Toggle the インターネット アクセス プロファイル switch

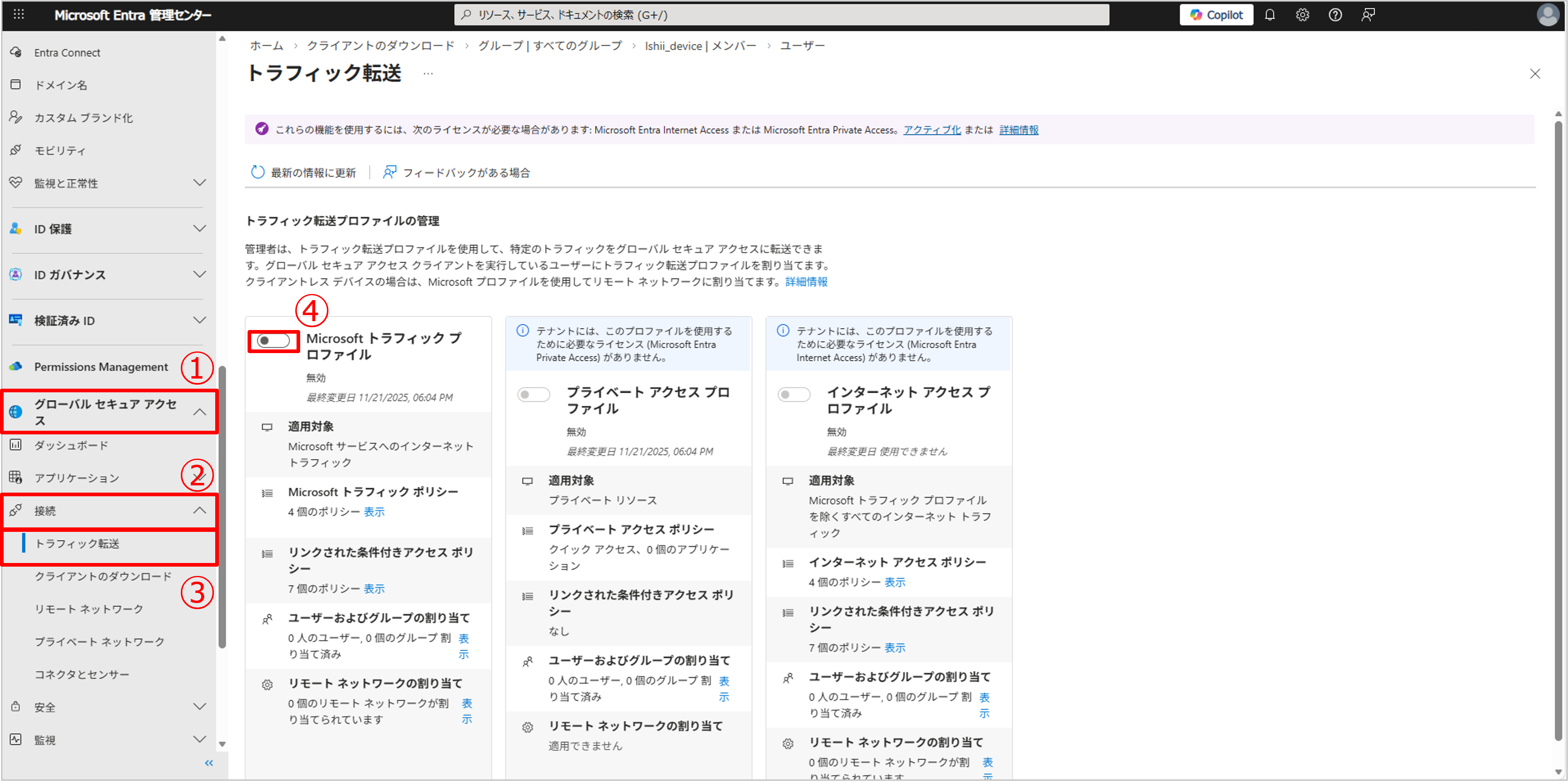tap(794, 394)
